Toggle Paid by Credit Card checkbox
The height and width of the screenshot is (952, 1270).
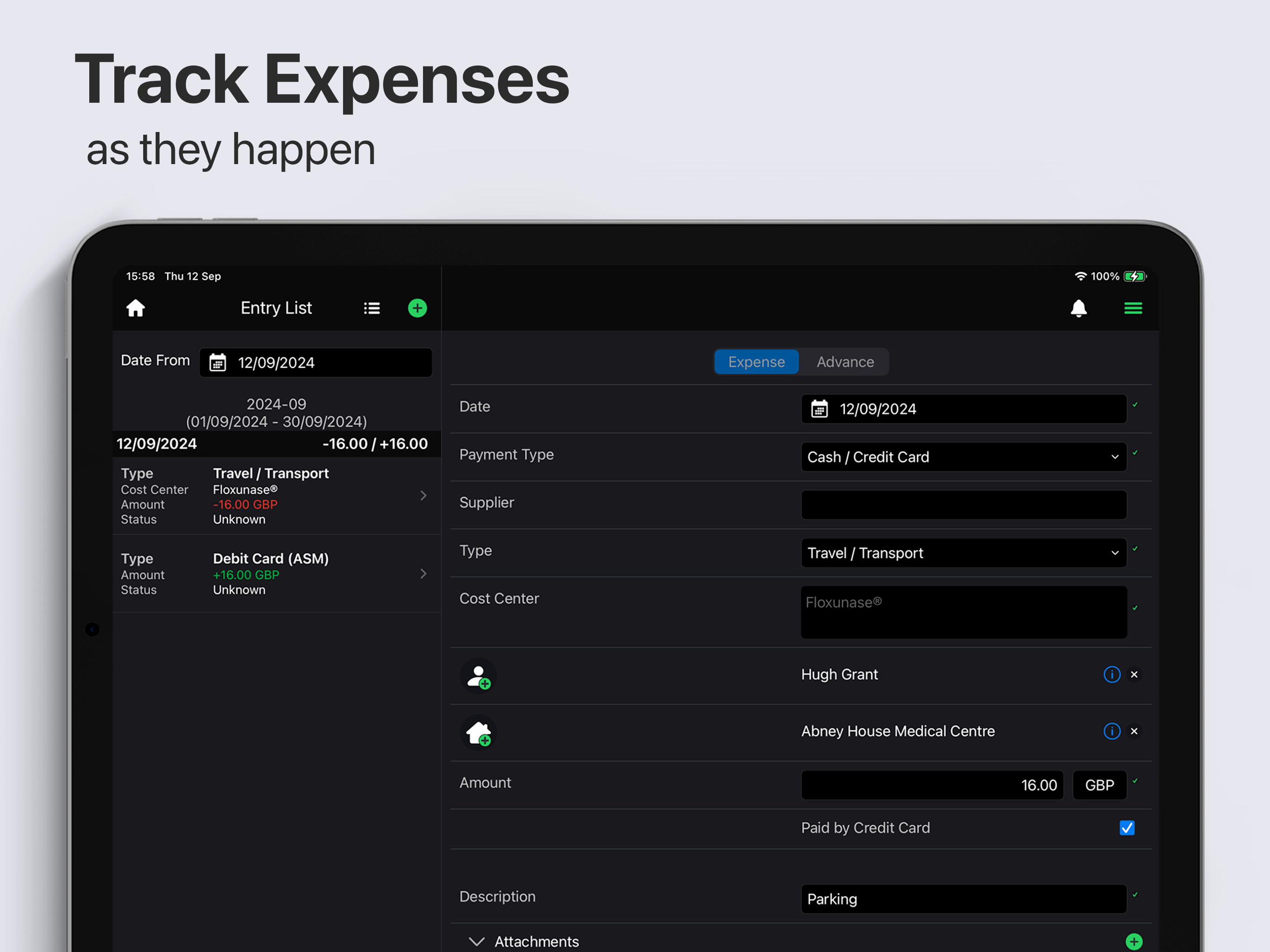coord(1127,828)
